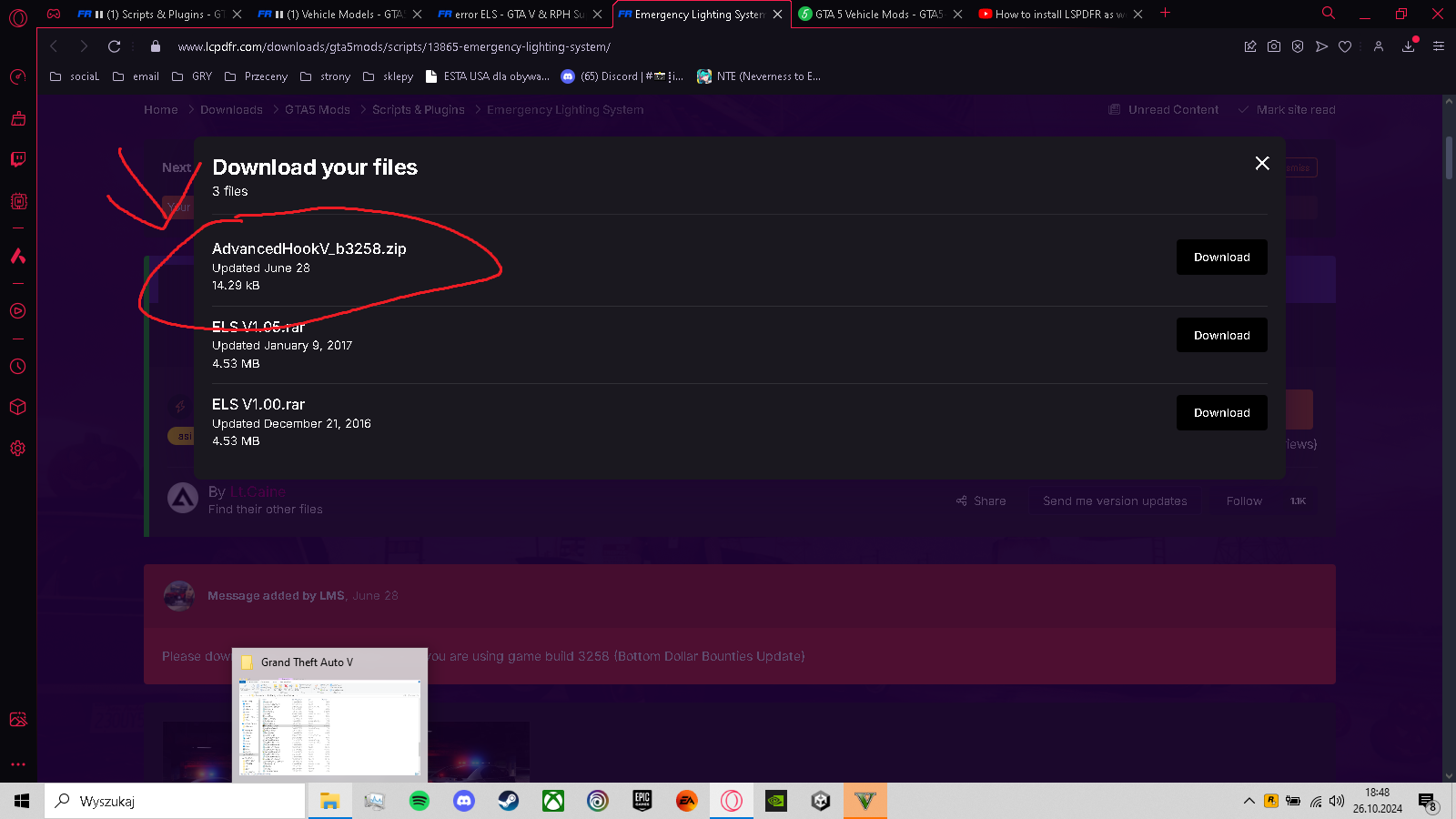Open the browser downloads panel
The width and height of the screenshot is (1456, 819).
coord(1409,46)
